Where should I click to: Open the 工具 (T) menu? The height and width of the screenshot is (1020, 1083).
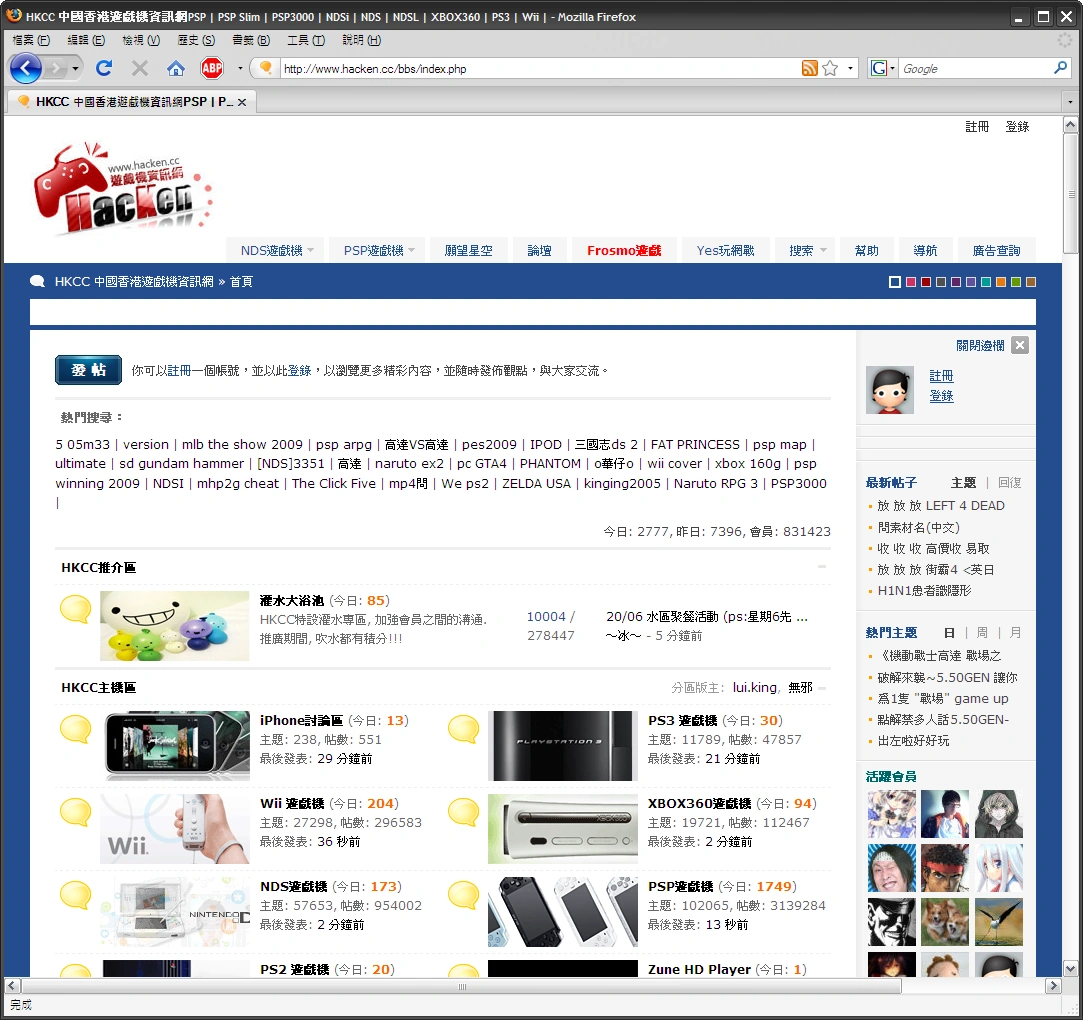[x=306, y=40]
